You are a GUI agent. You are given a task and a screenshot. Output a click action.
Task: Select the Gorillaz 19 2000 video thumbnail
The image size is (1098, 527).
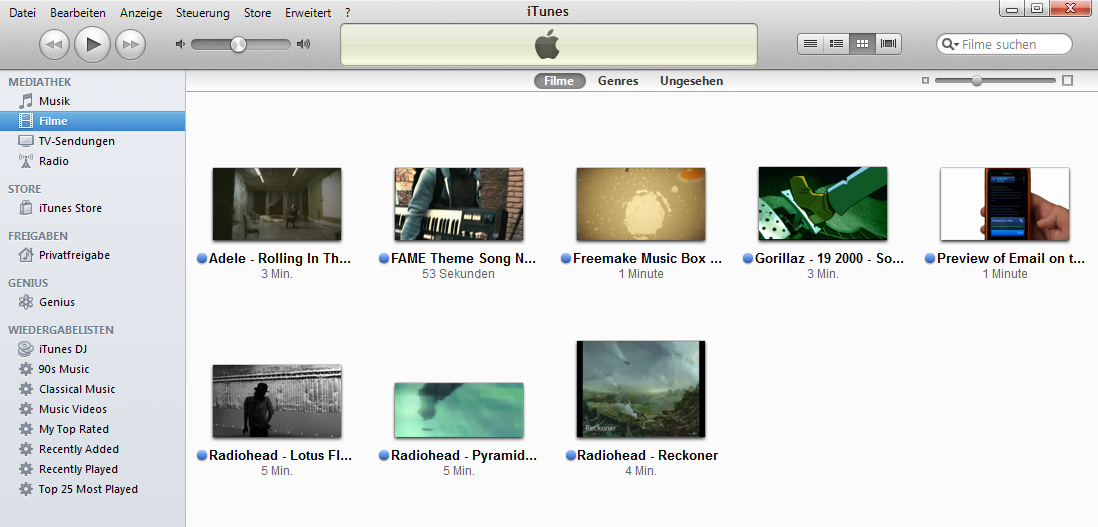click(823, 204)
